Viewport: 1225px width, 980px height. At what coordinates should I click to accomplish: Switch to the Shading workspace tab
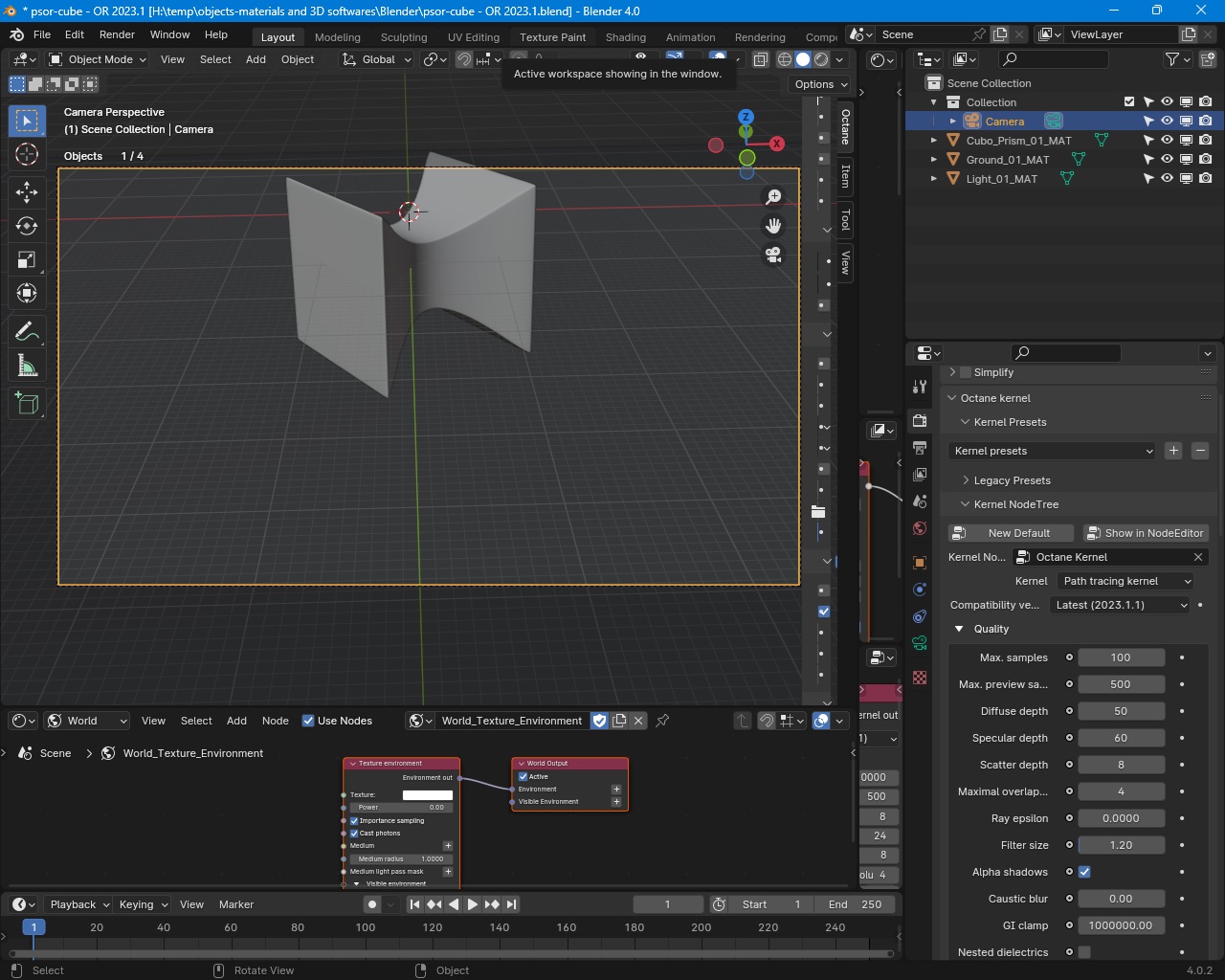[625, 37]
